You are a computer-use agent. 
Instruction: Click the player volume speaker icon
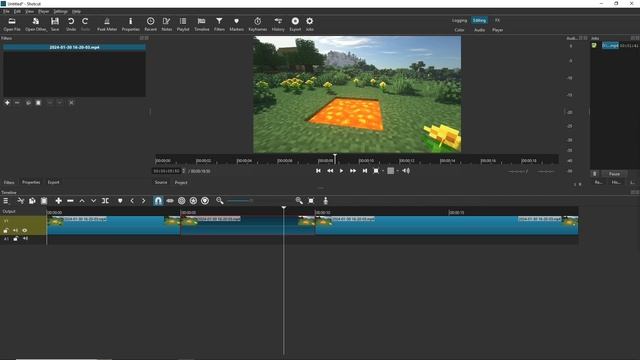406,171
